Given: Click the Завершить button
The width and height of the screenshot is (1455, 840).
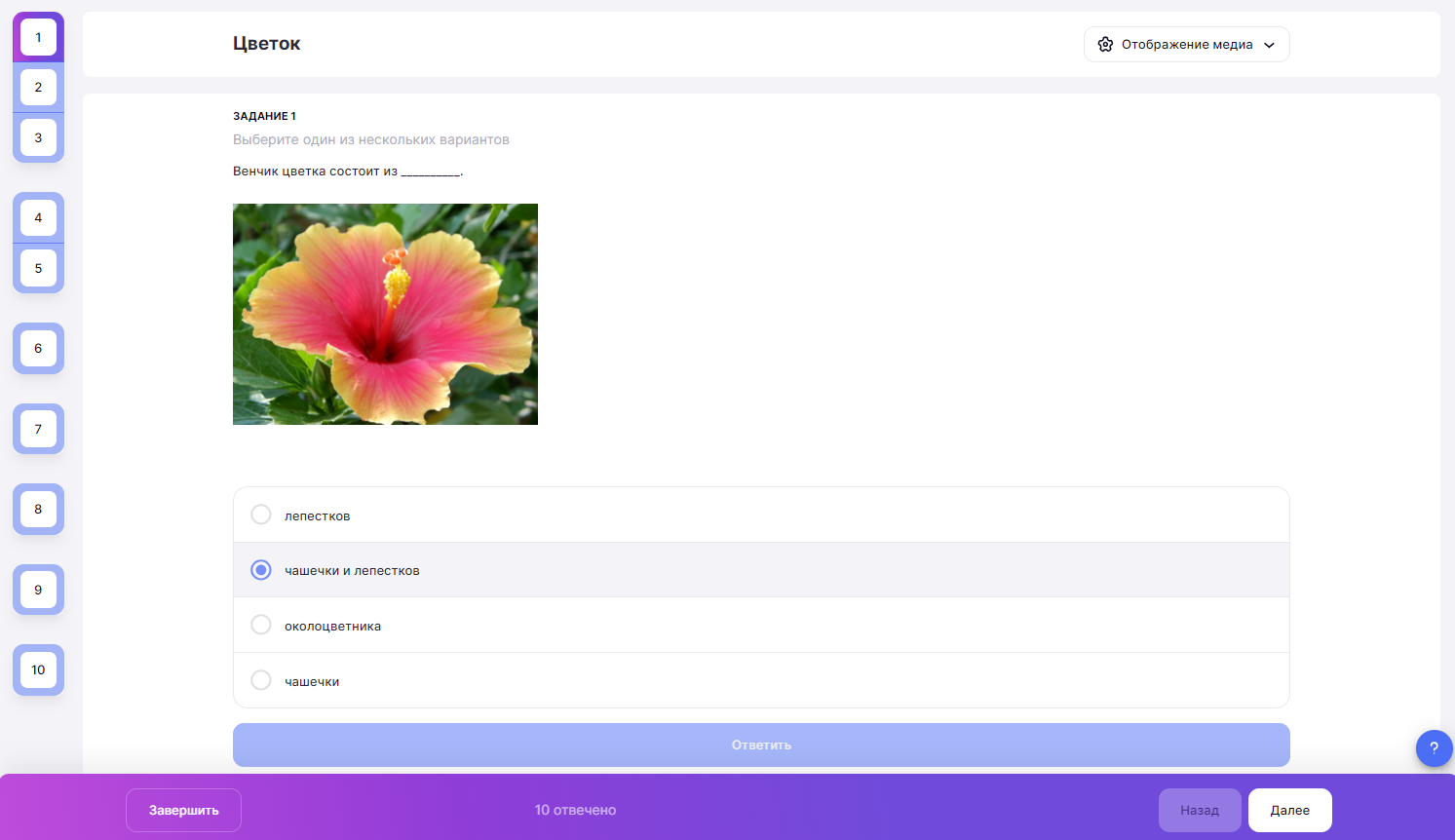Looking at the screenshot, I should tap(183, 810).
